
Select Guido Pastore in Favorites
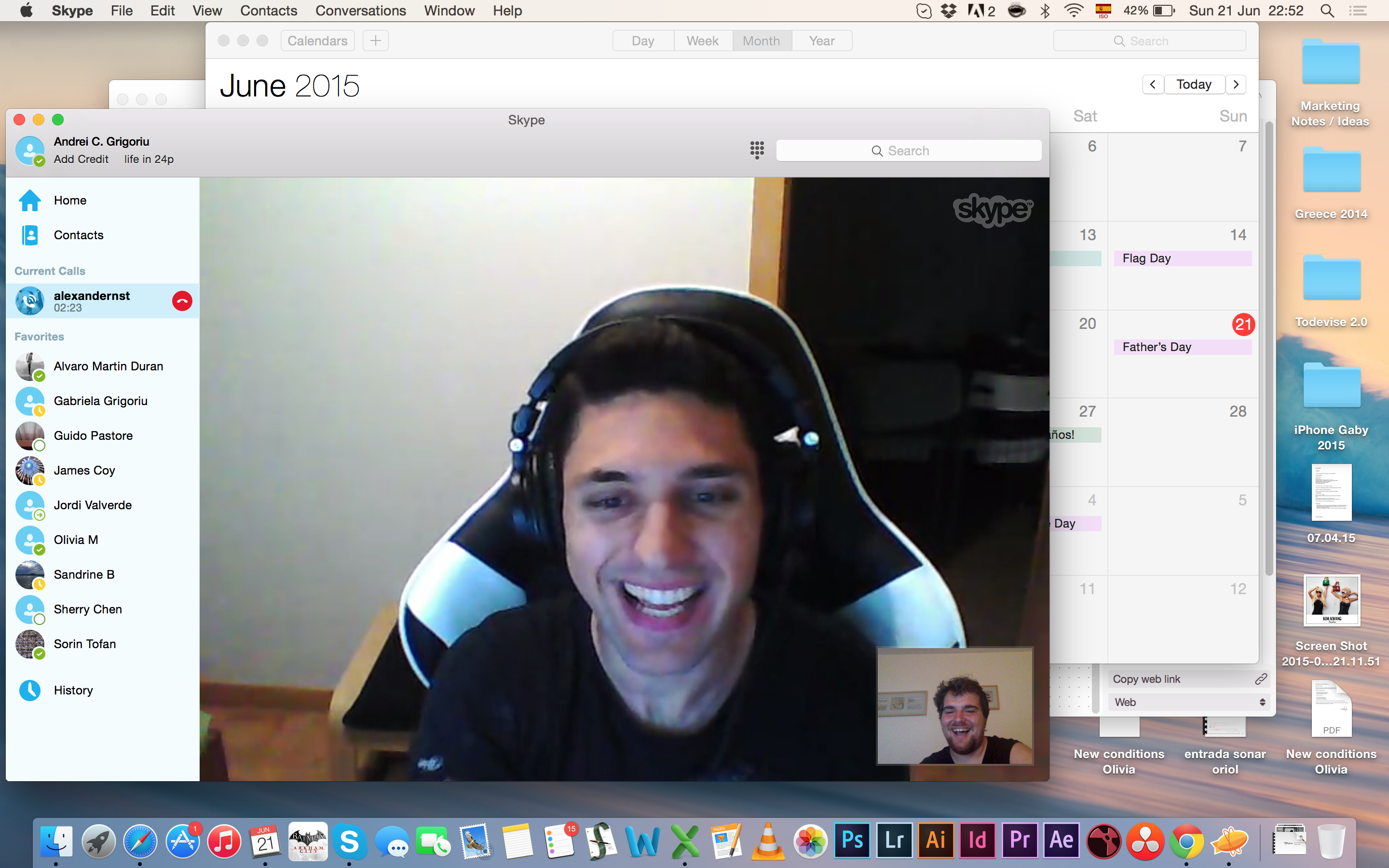(102, 436)
